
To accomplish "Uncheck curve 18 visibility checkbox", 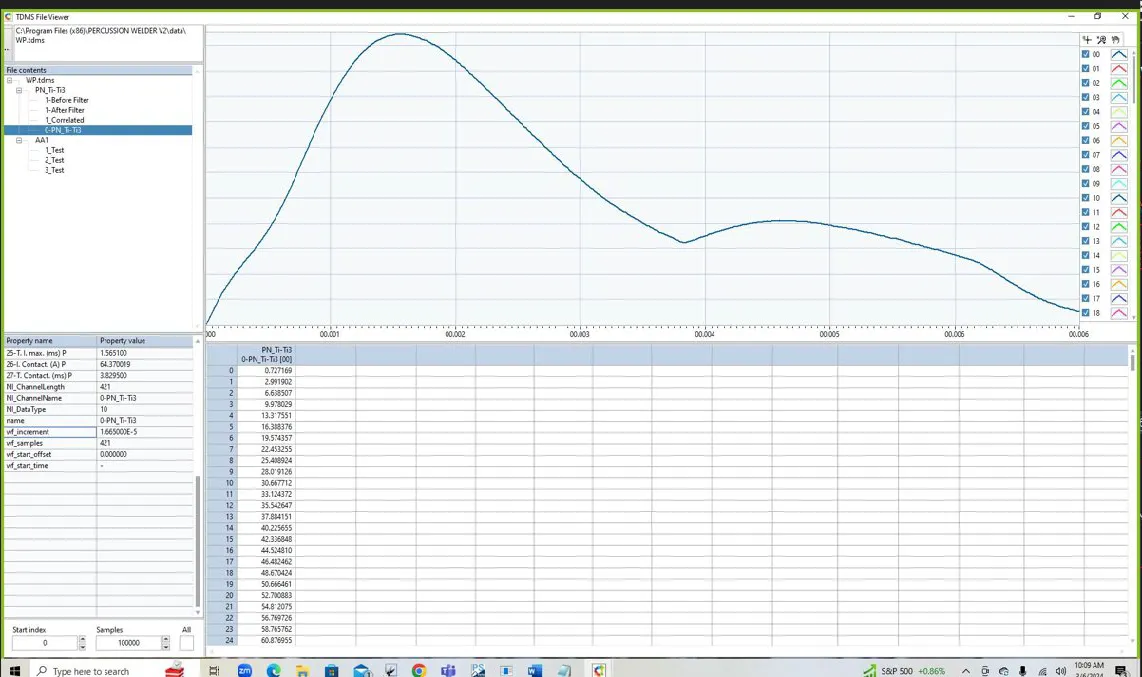I will click(1085, 313).
